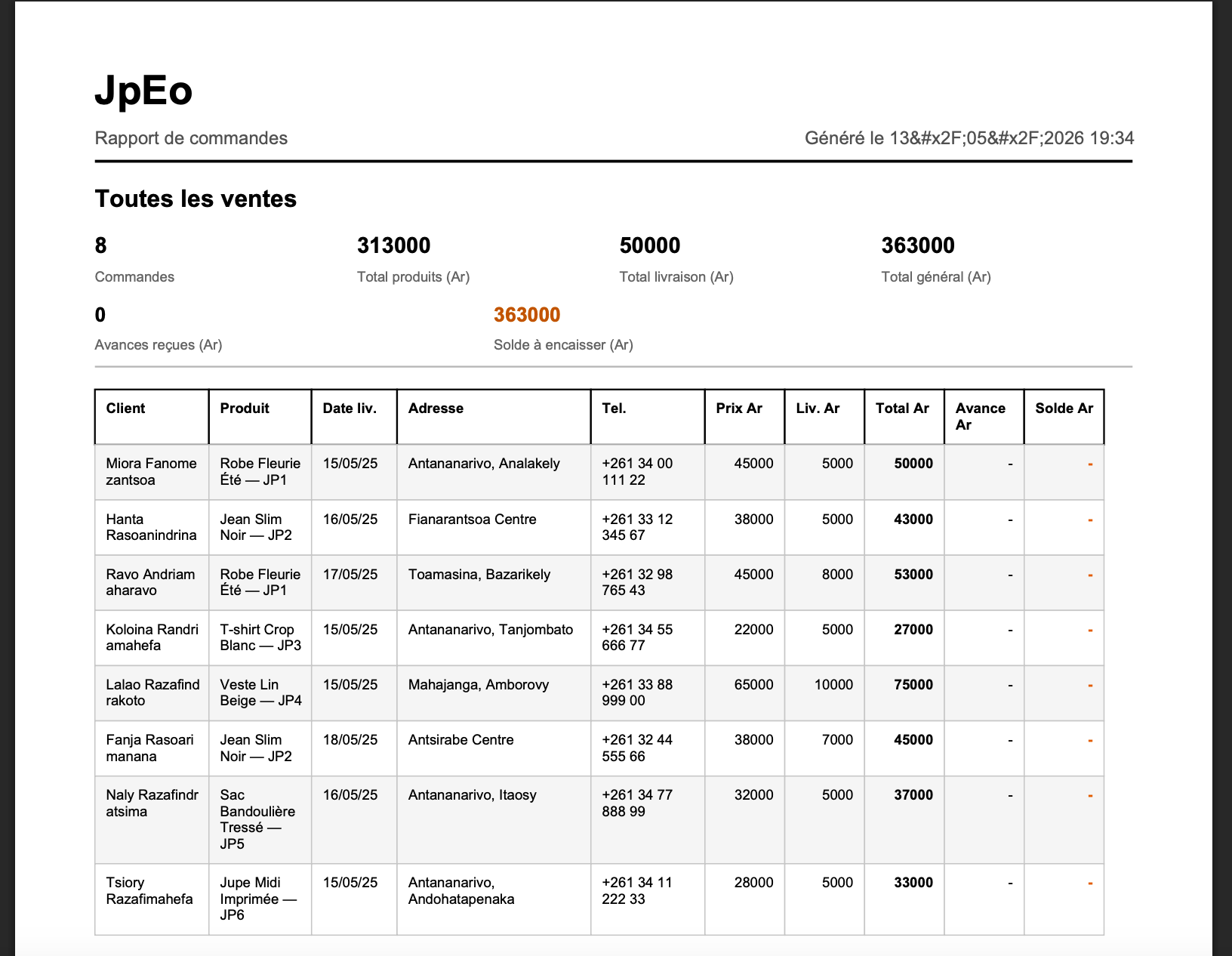
Task: Click the "Antsirabe Centre" address cell
Action: tap(494, 748)
